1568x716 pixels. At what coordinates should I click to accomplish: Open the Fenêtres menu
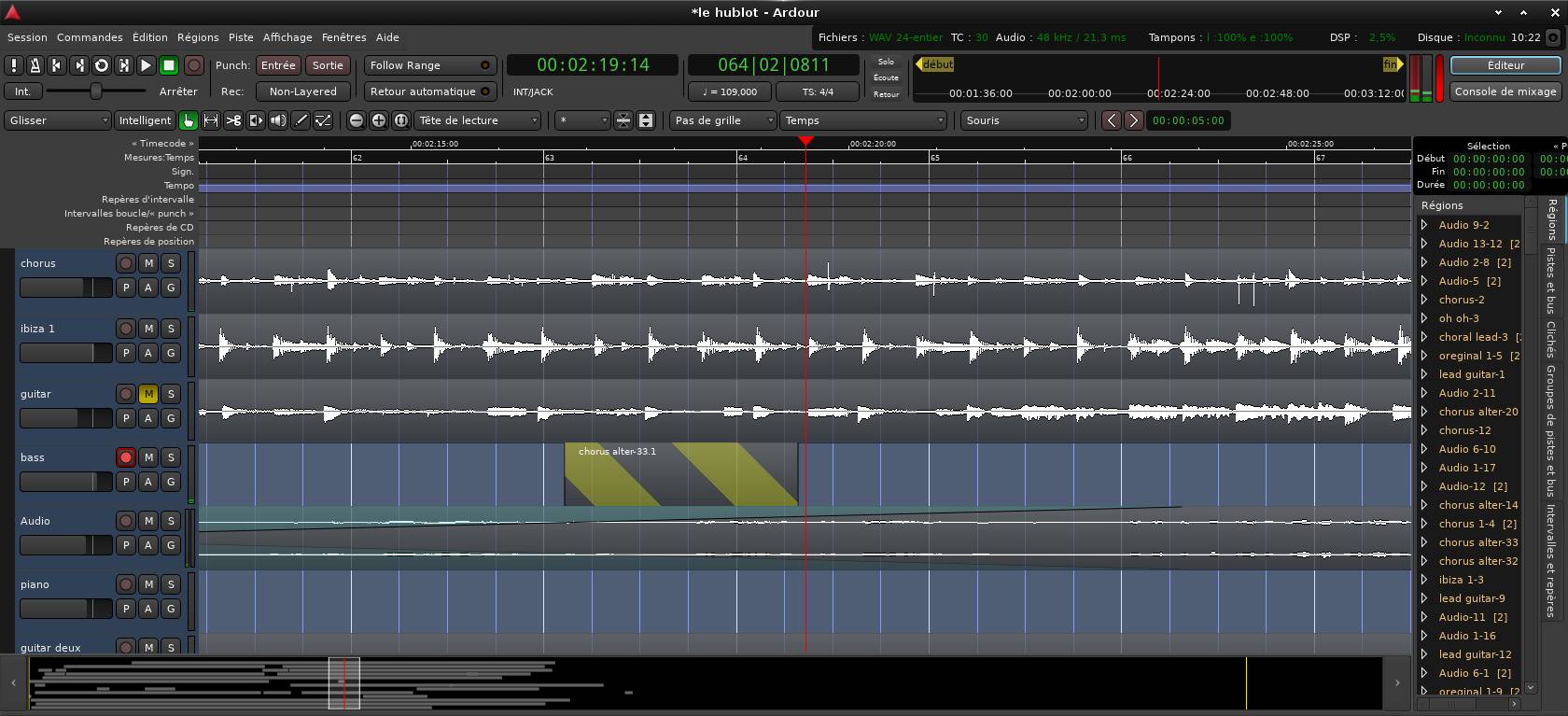343,37
